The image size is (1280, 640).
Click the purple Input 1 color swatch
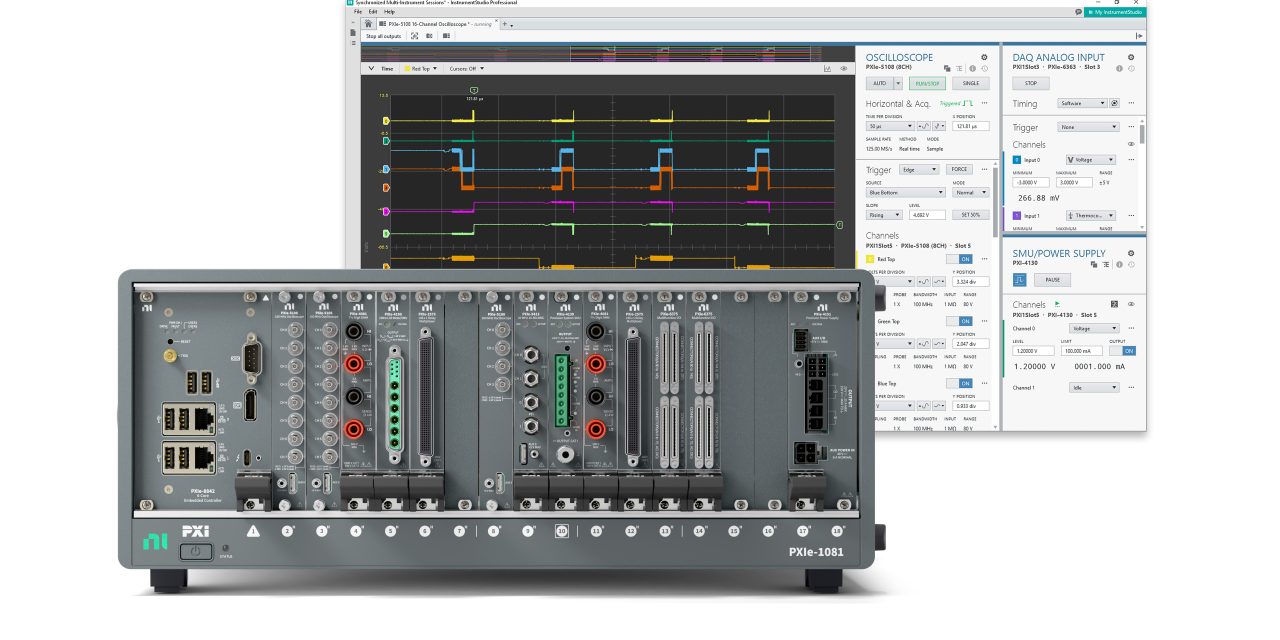point(1017,215)
